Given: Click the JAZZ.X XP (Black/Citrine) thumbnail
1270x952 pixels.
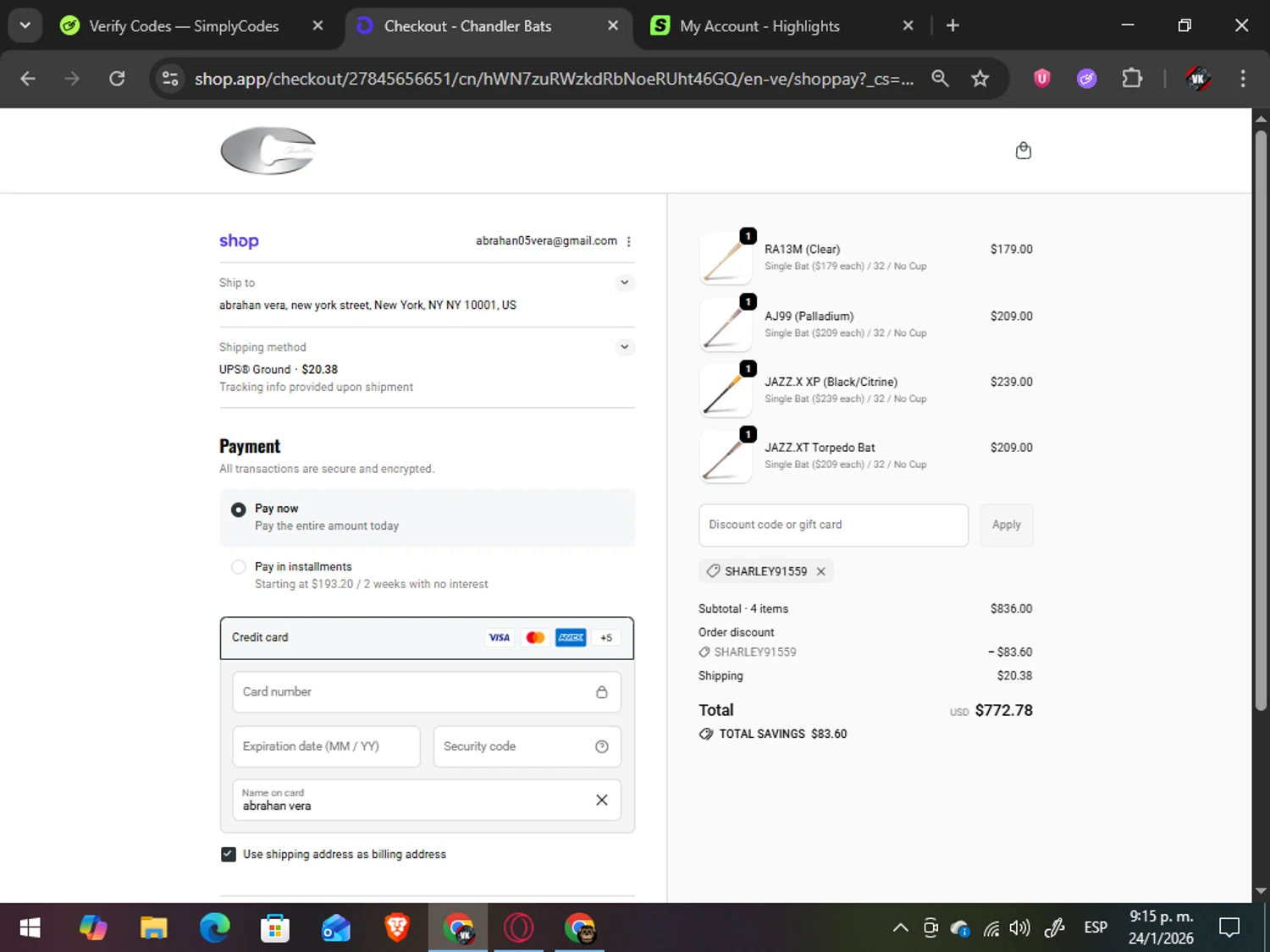Looking at the screenshot, I should (726, 390).
